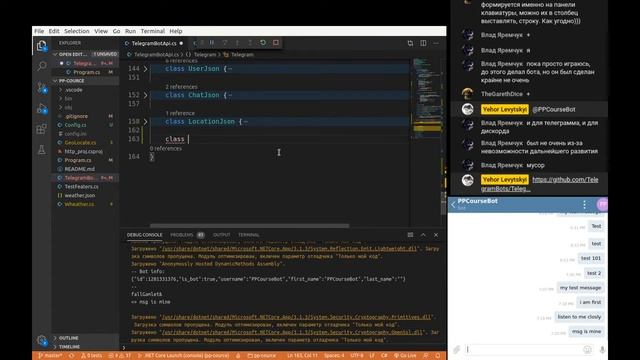This screenshot has width=640, height=360.
Task: Switch to the Output panel tab
Action: click(221, 235)
